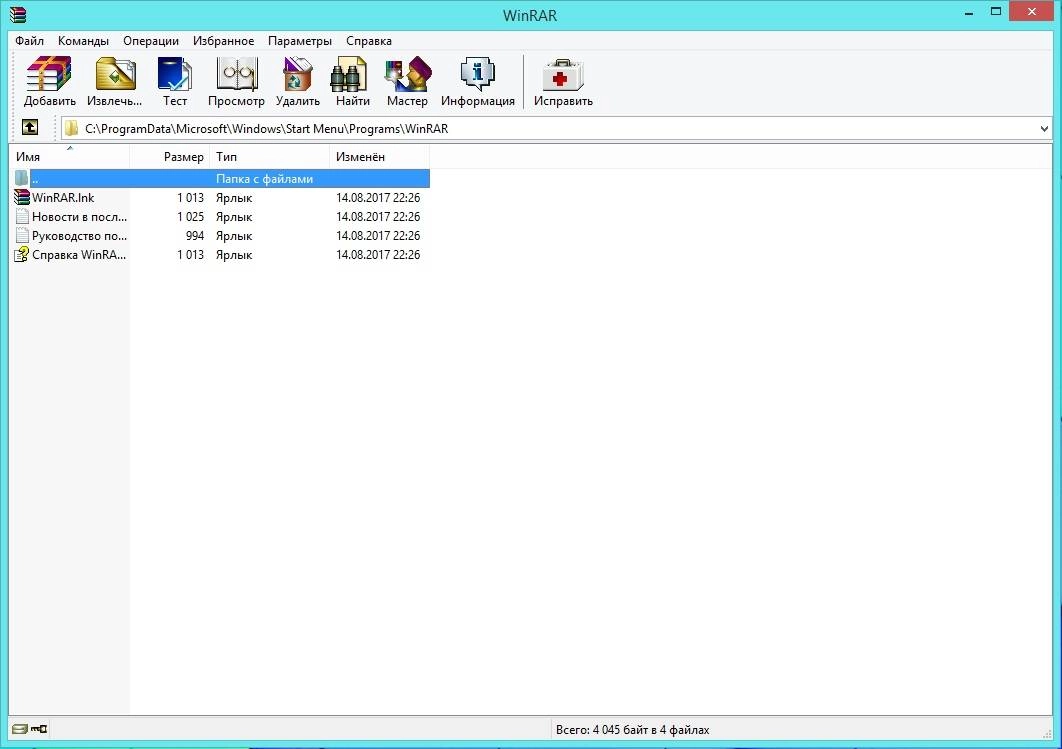Click date cell of WinRAR.lnk row
The height and width of the screenshot is (749, 1062).
(x=378, y=198)
